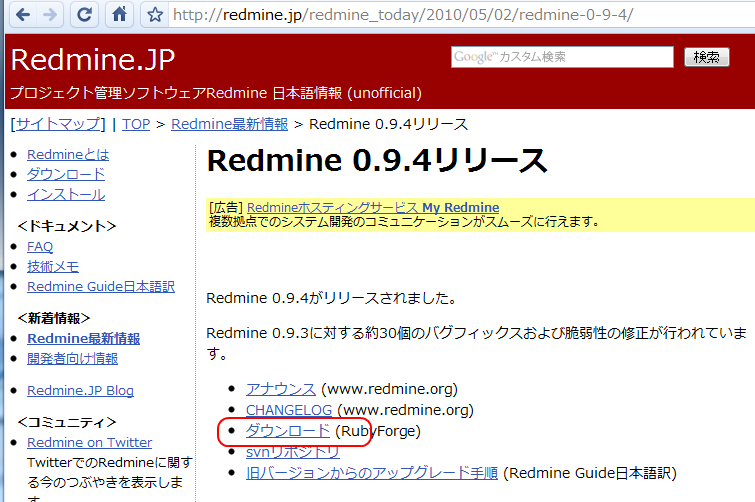
Task: Open the sidebar ダウンロード link
Action: point(66,174)
